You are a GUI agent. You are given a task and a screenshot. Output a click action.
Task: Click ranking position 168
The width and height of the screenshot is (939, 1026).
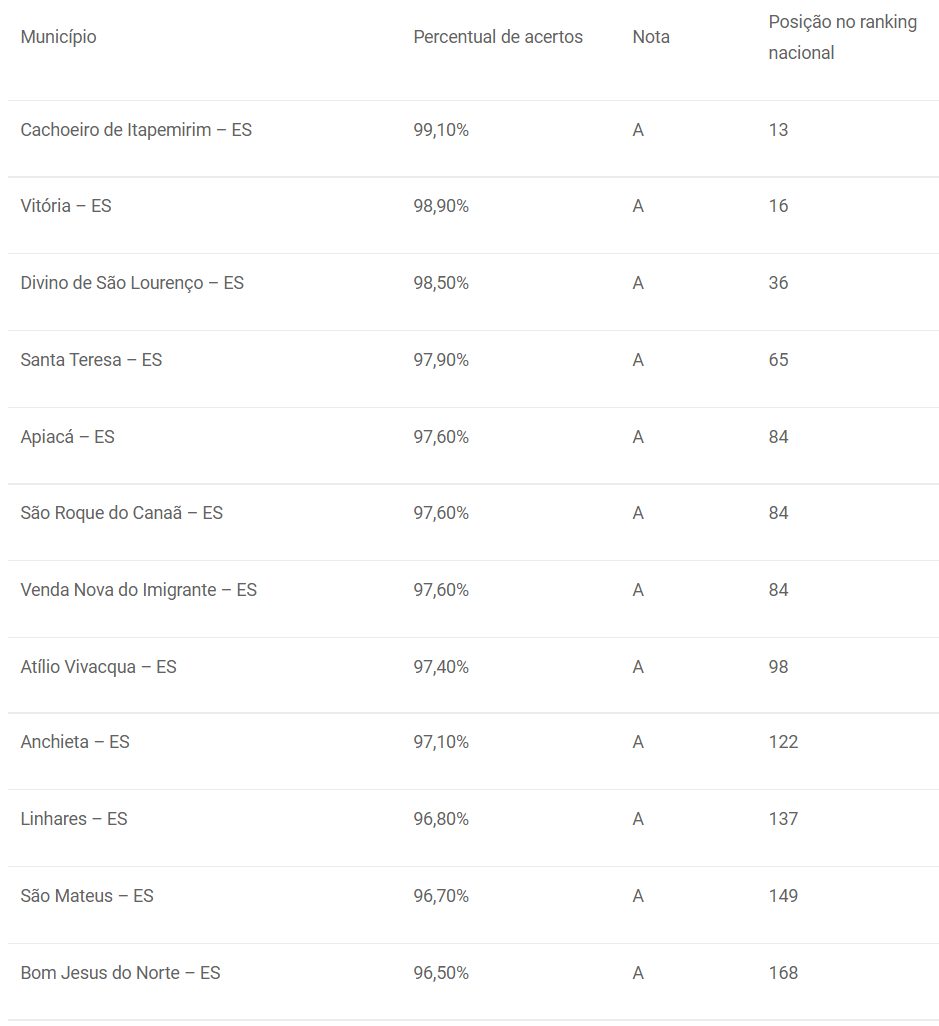tap(783, 973)
